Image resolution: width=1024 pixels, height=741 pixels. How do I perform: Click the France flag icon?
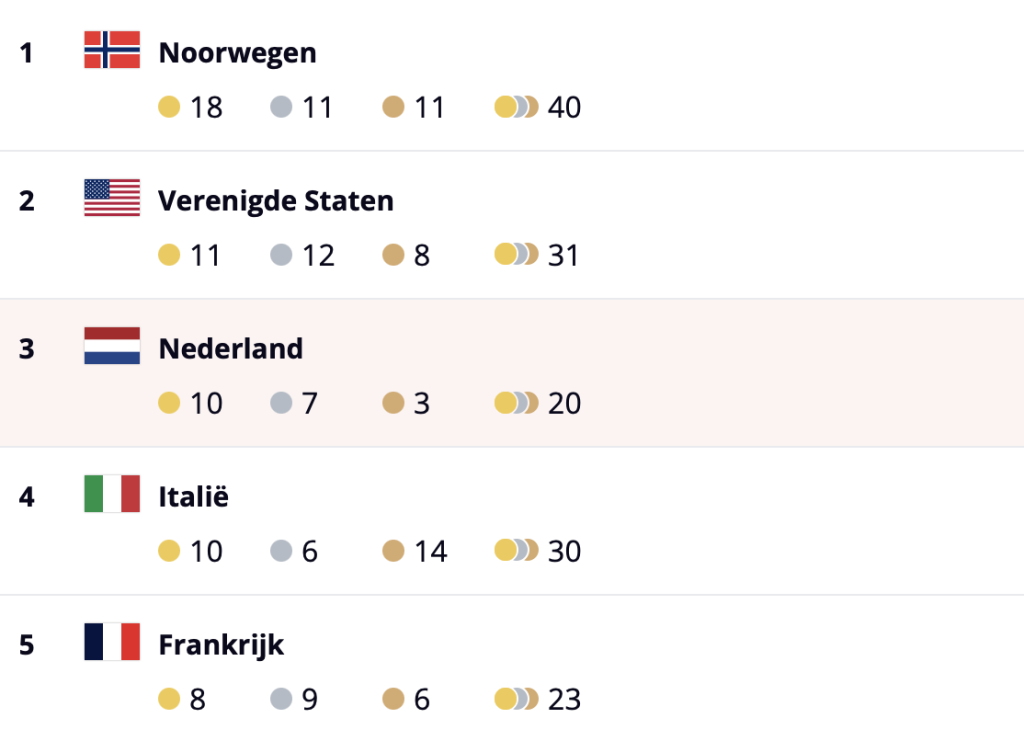coord(112,642)
